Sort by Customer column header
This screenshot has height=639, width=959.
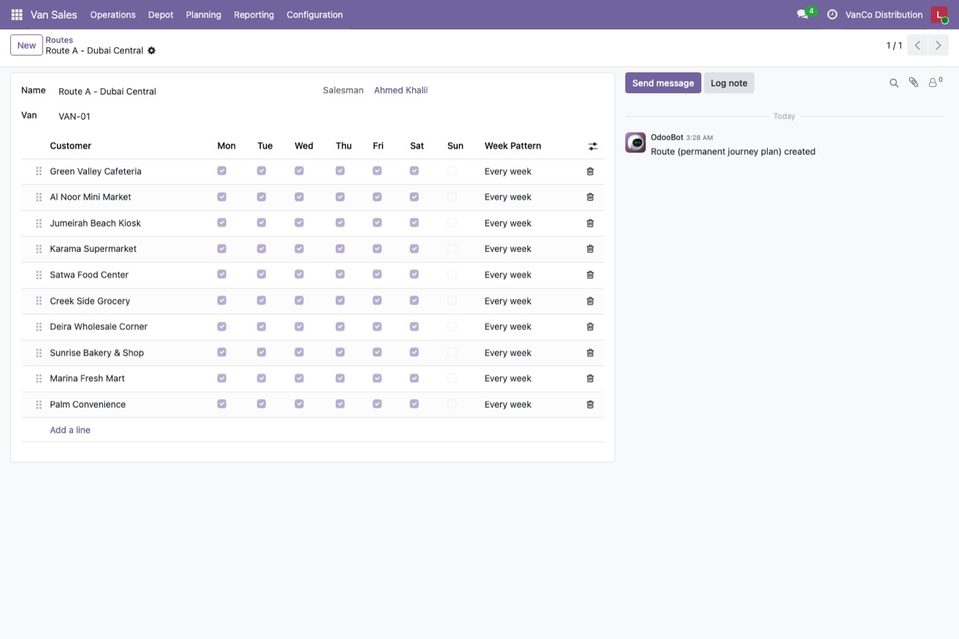coord(70,146)
